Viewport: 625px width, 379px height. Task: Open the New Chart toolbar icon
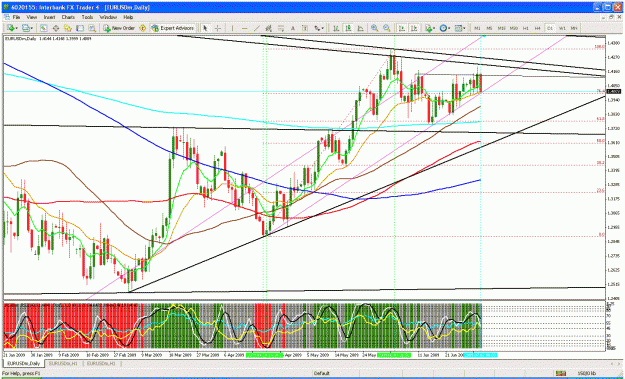10,28
